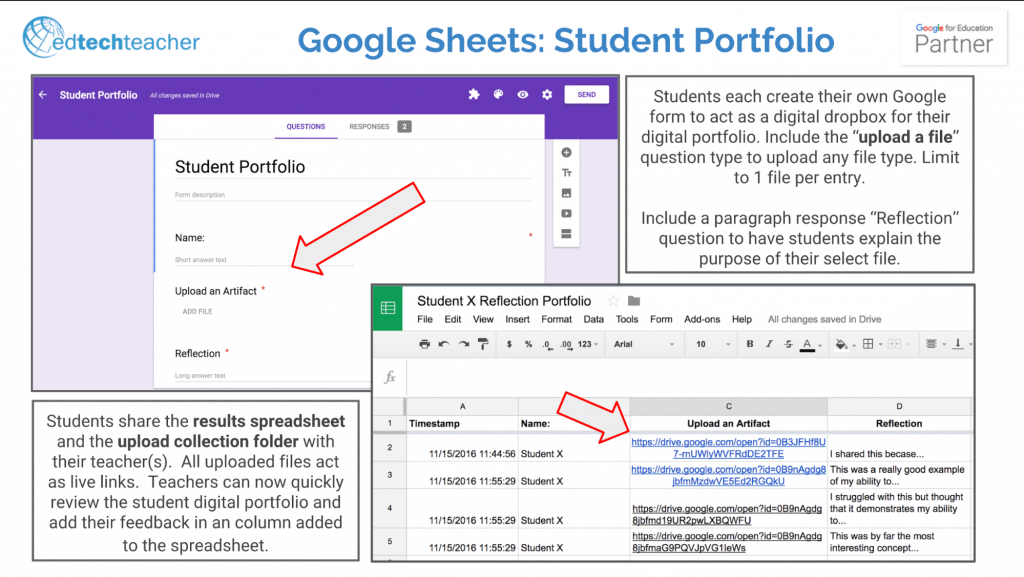Toggle strikethrough in the Sheets toolbar
1024x577 pixels.
click(x=787, y=344)
